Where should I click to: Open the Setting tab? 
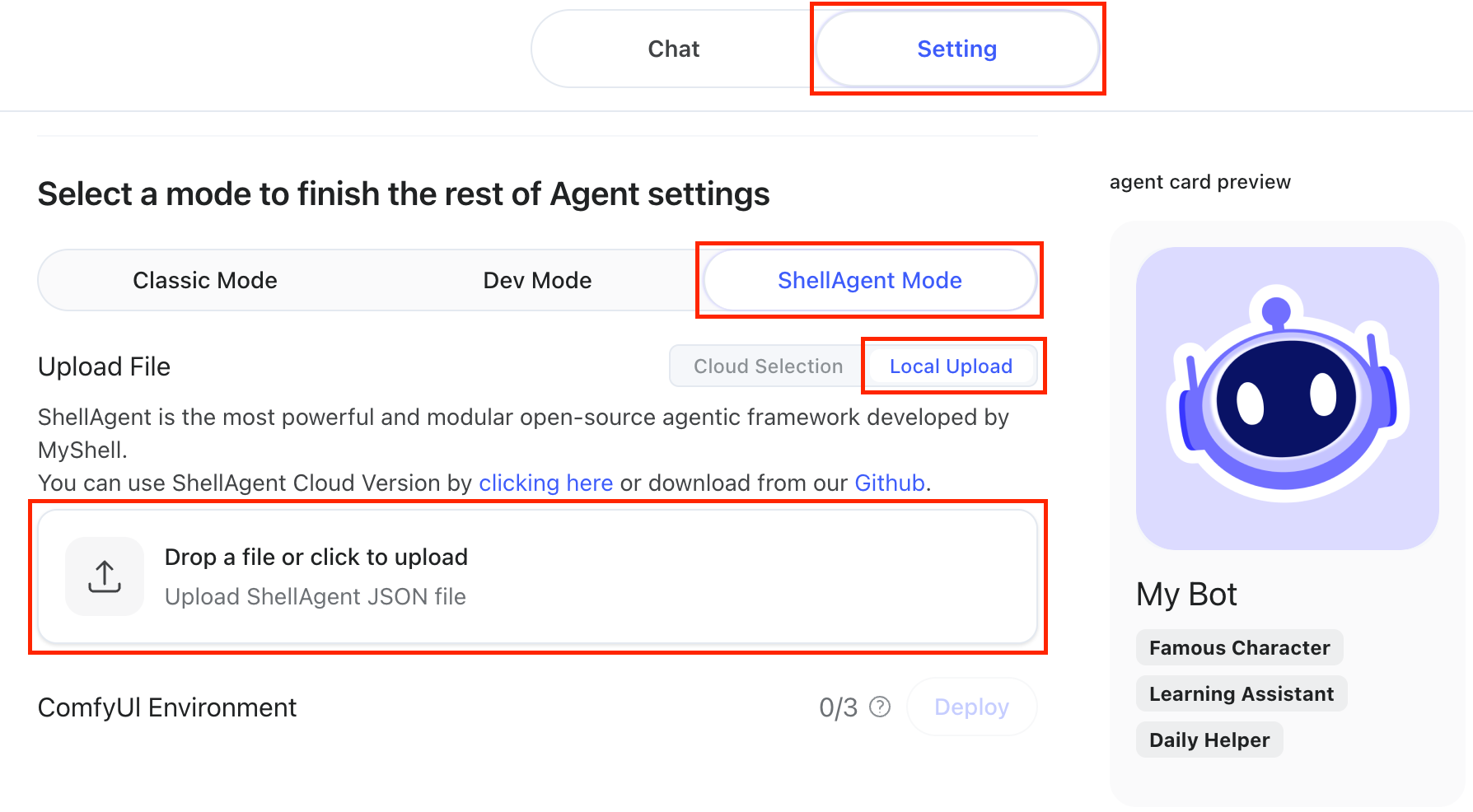(956, 49)
